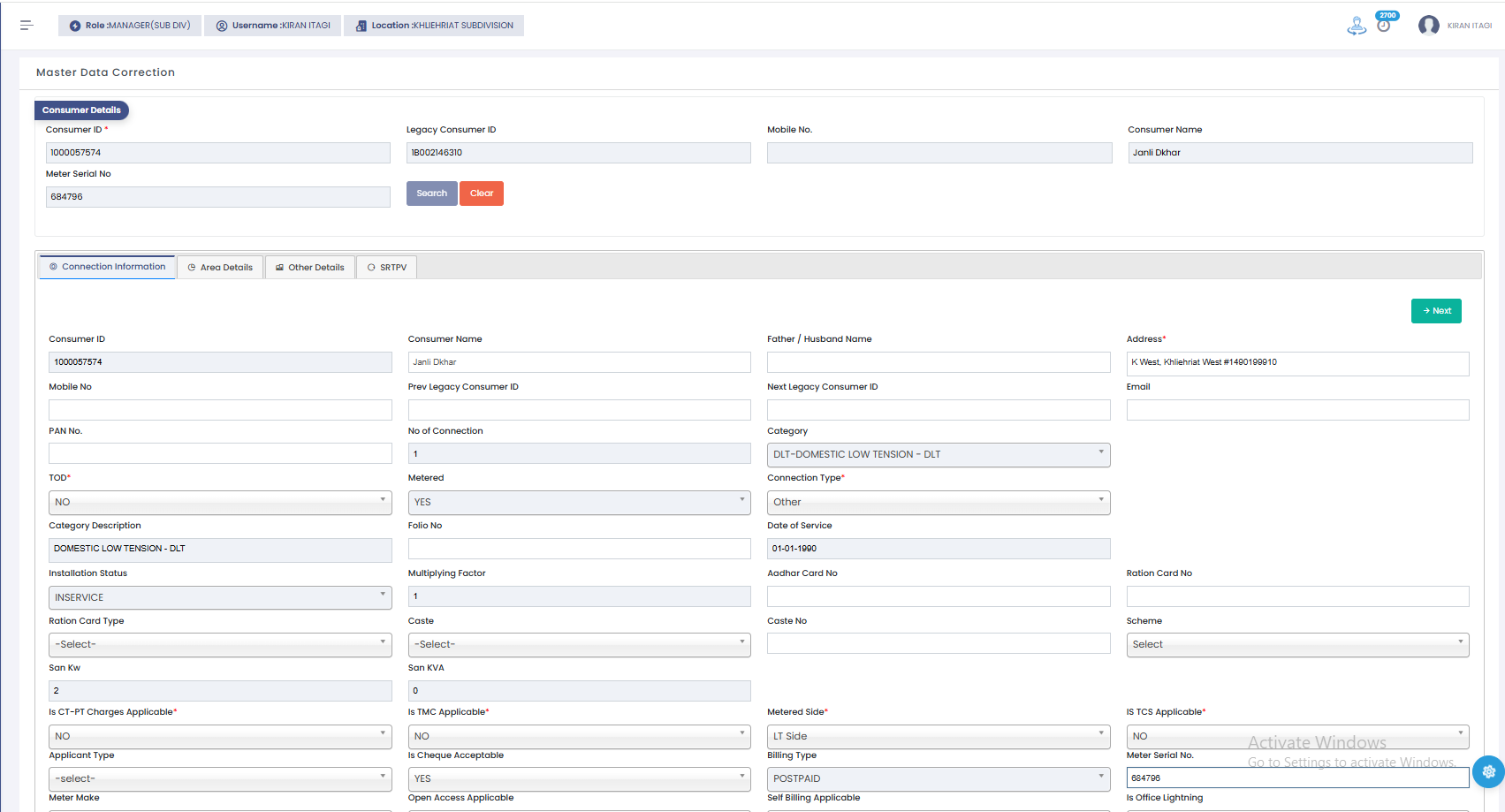Open the hamburger sidebar menu
Screen dimensions: 1505x812
tap(27, 26)
